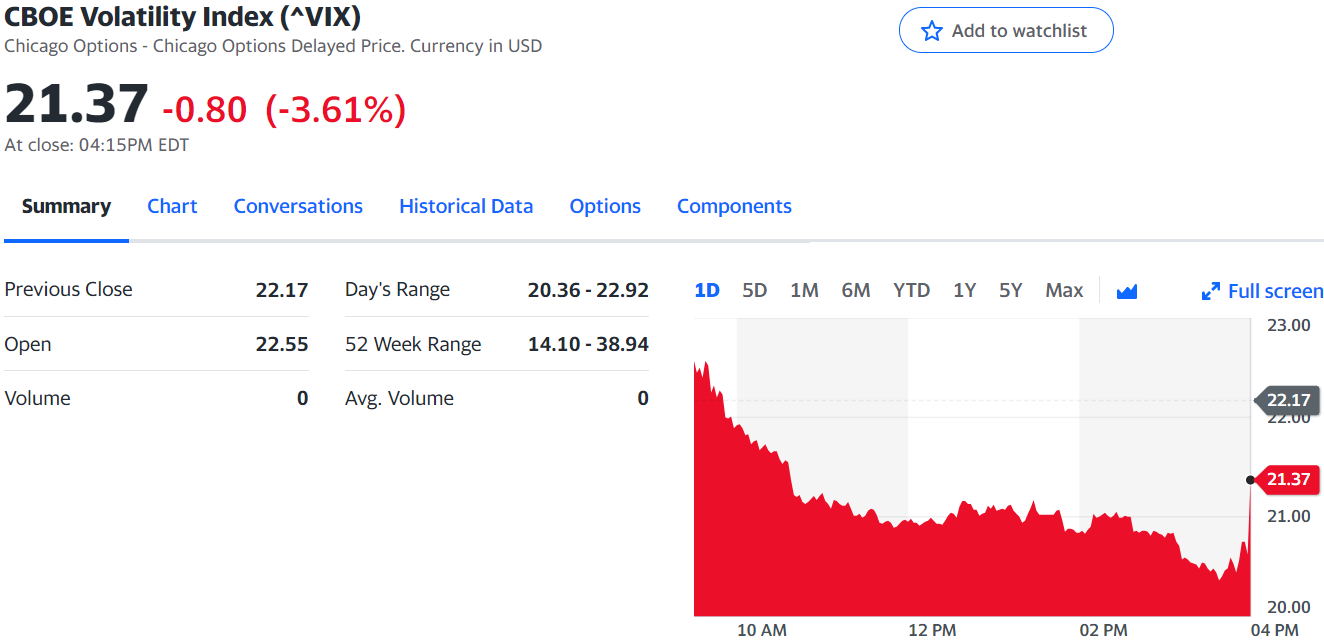Click the Avg. Volume label

(399, 398)
